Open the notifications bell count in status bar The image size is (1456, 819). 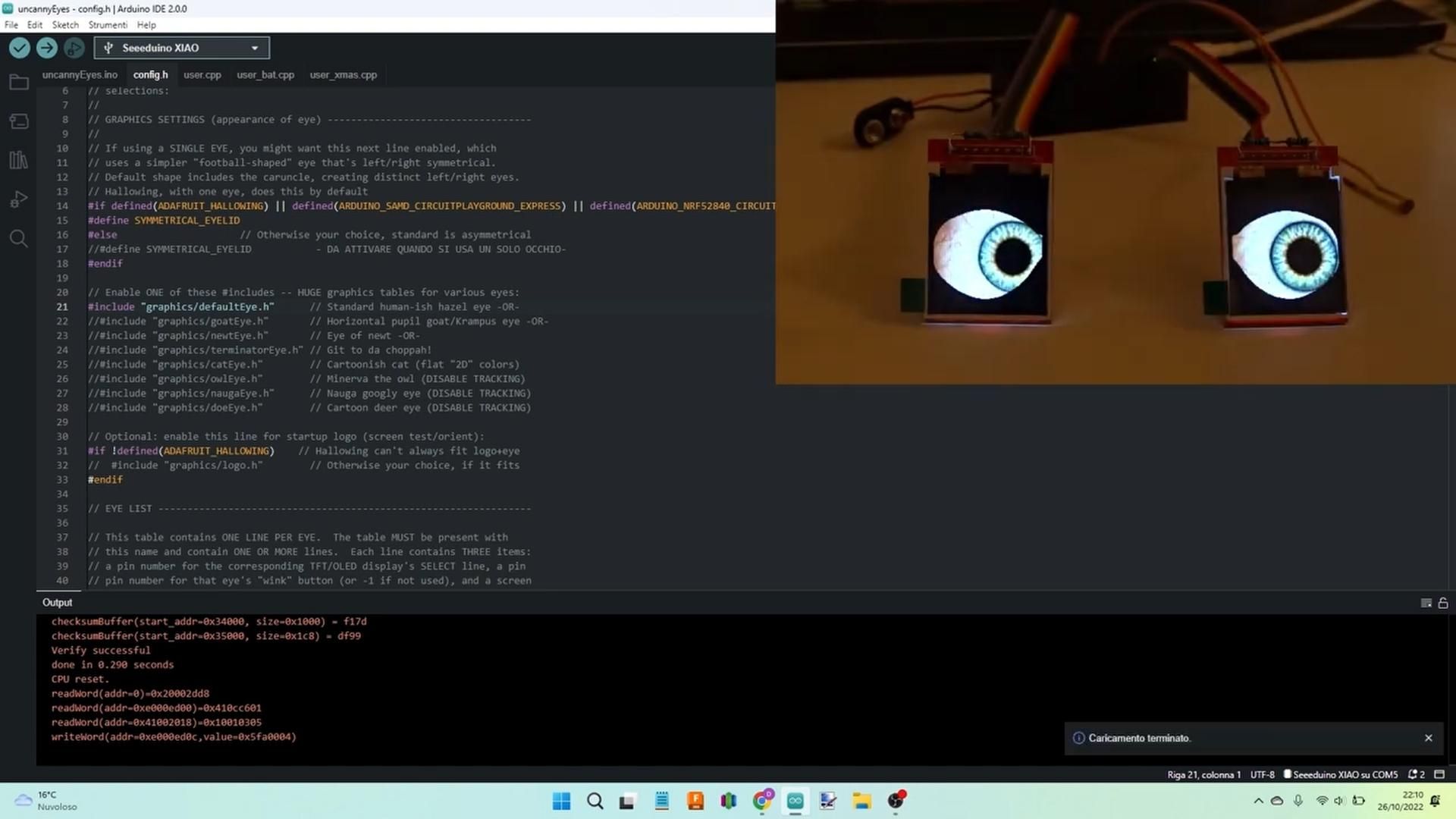[1417, 774]
